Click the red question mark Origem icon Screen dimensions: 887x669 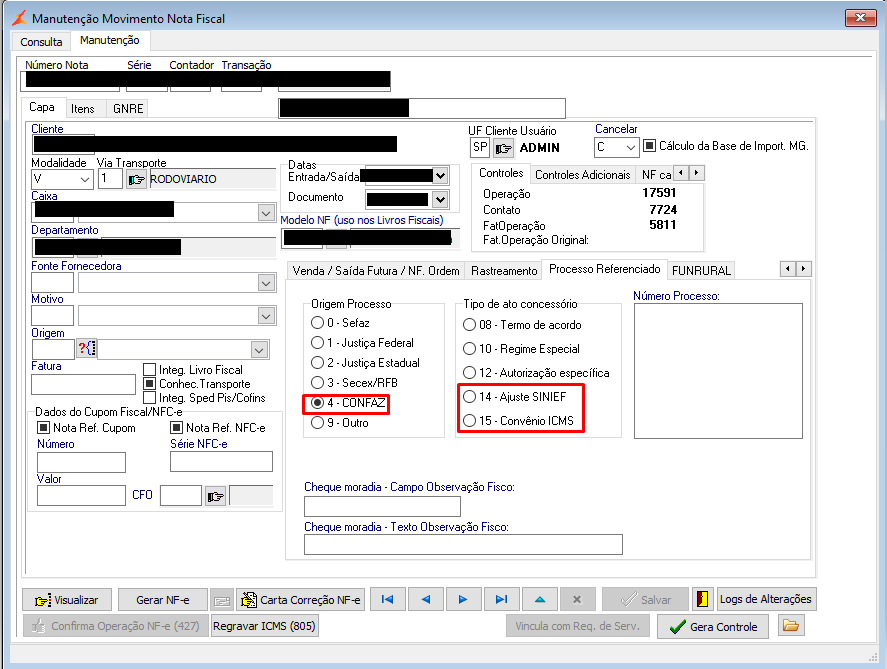coord(86,349)
